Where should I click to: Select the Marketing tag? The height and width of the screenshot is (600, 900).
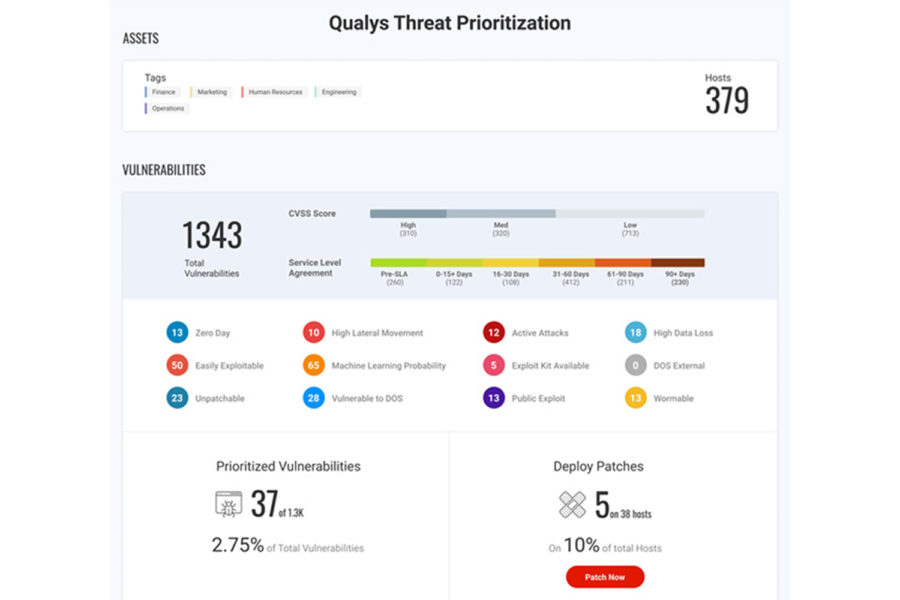tap(211, 92)
